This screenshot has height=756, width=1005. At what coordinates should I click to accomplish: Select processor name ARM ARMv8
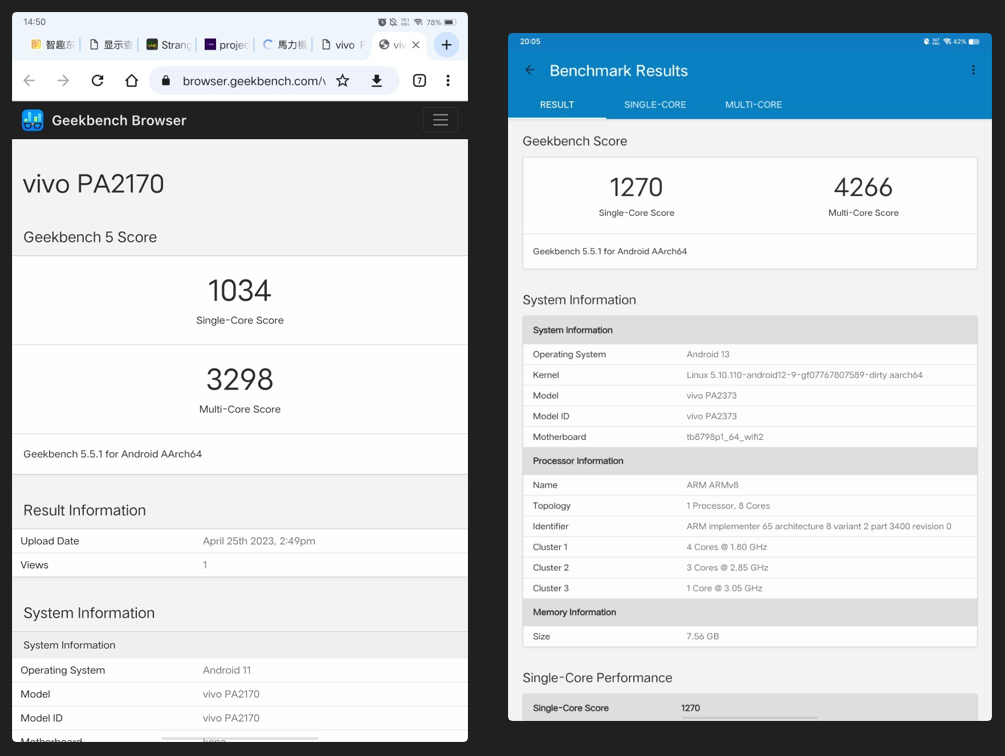712,485
